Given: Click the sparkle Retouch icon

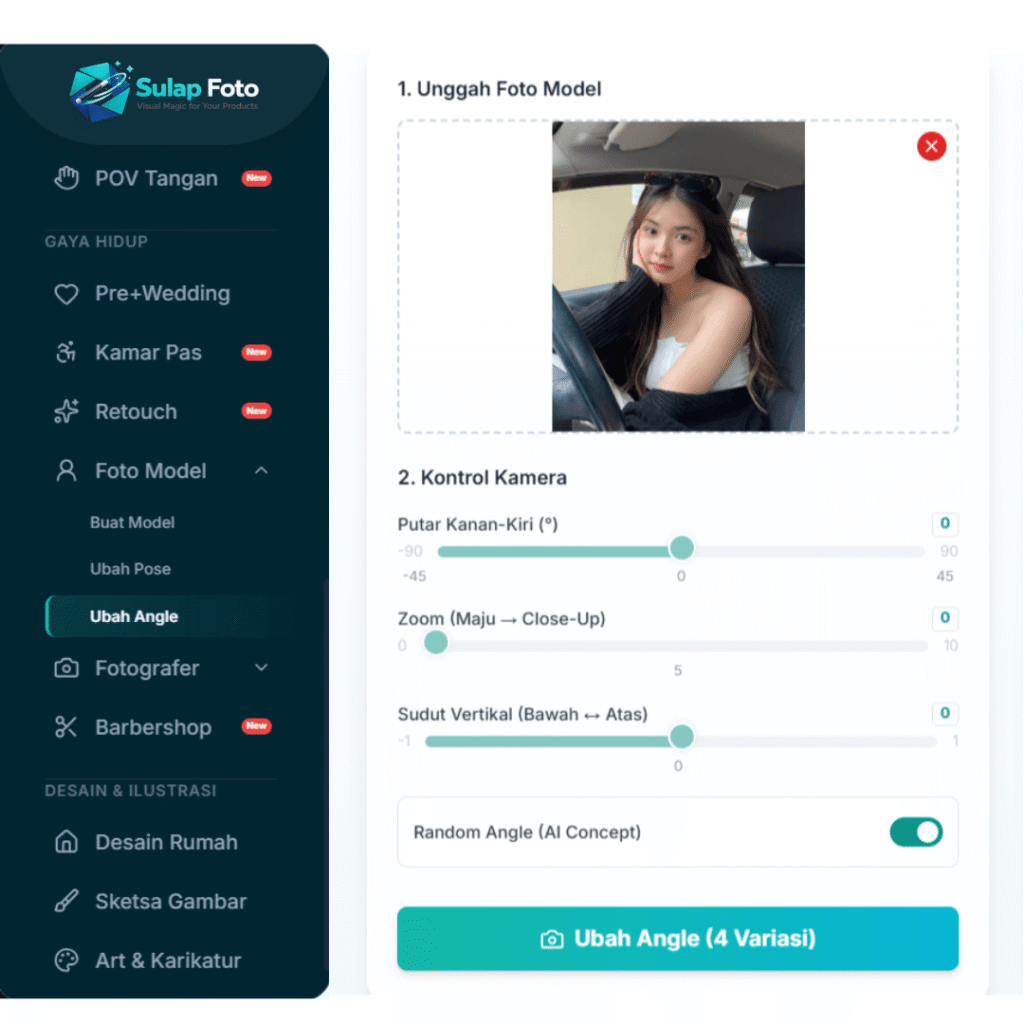Looking at the screenshot, I should [x=66, y=411].
